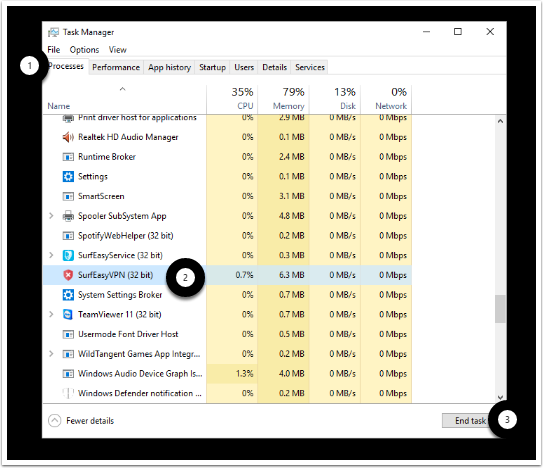Click the Realtek HD Audio Manager speaker icon

tap(68, 138)
